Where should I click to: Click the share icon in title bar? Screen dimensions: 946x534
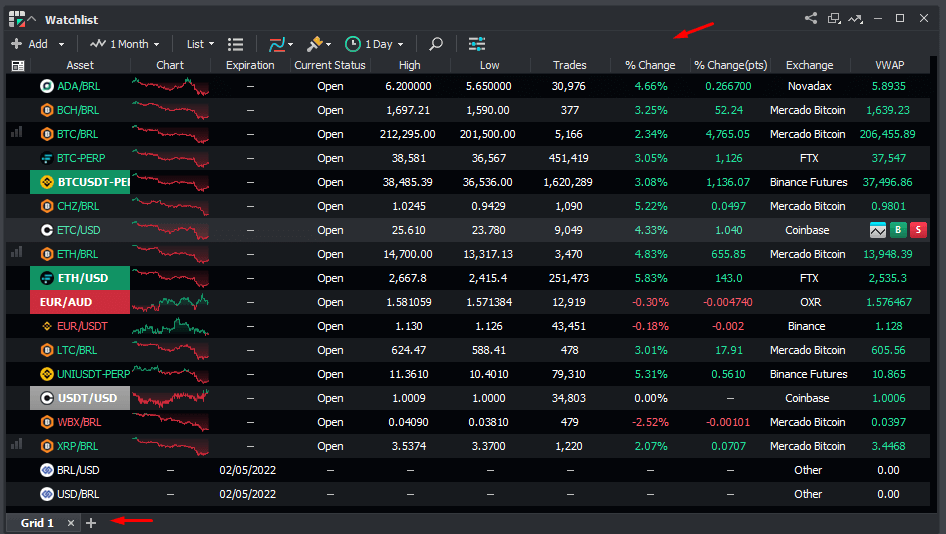click(811, 18)
